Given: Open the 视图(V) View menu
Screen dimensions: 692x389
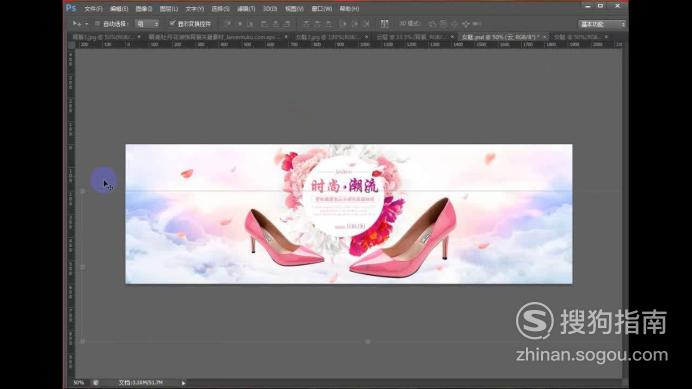Looking at the screenshot, I should coord(294,8).
